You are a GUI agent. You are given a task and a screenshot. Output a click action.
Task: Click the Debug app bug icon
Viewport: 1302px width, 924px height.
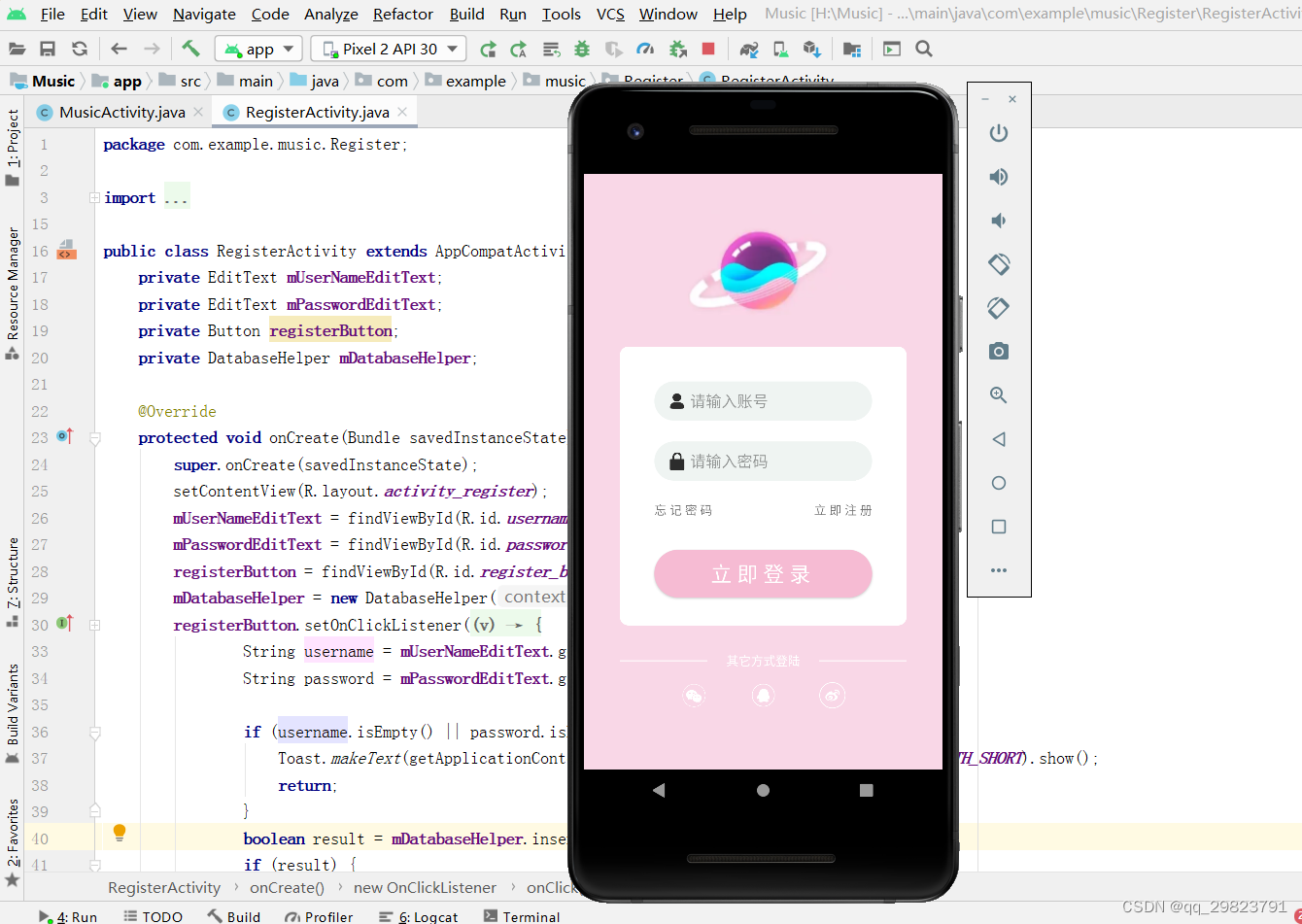click(582, 49)
